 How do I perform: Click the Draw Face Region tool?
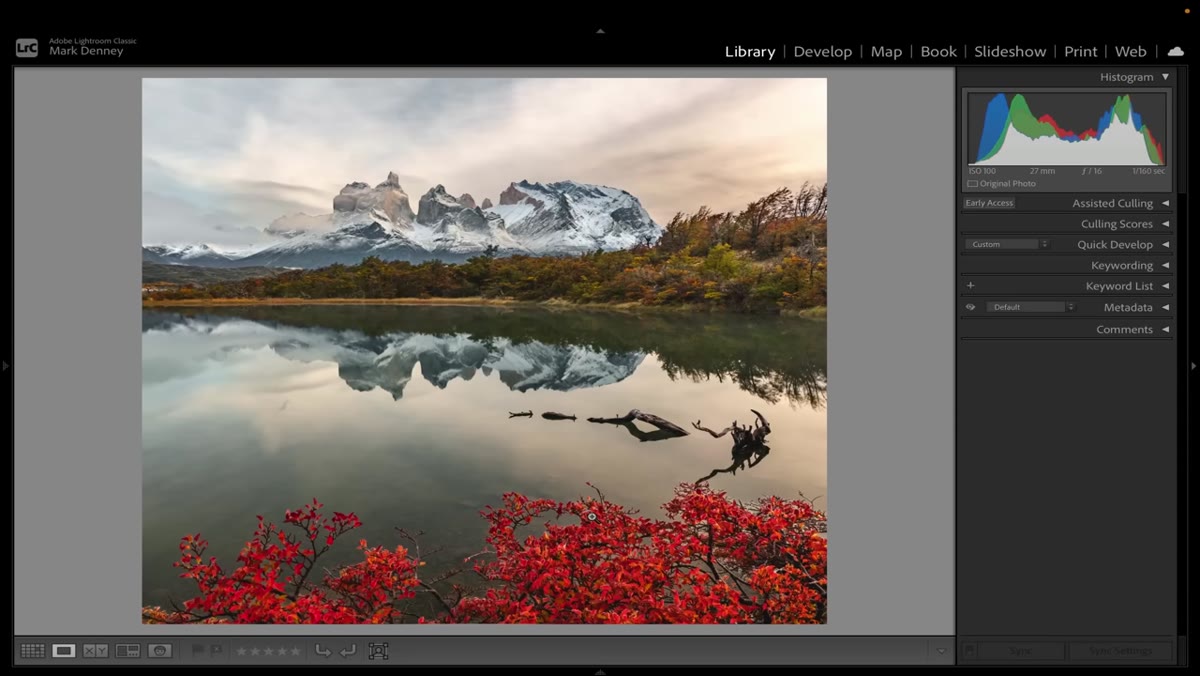pyautogui.click(x=378, y=651)
